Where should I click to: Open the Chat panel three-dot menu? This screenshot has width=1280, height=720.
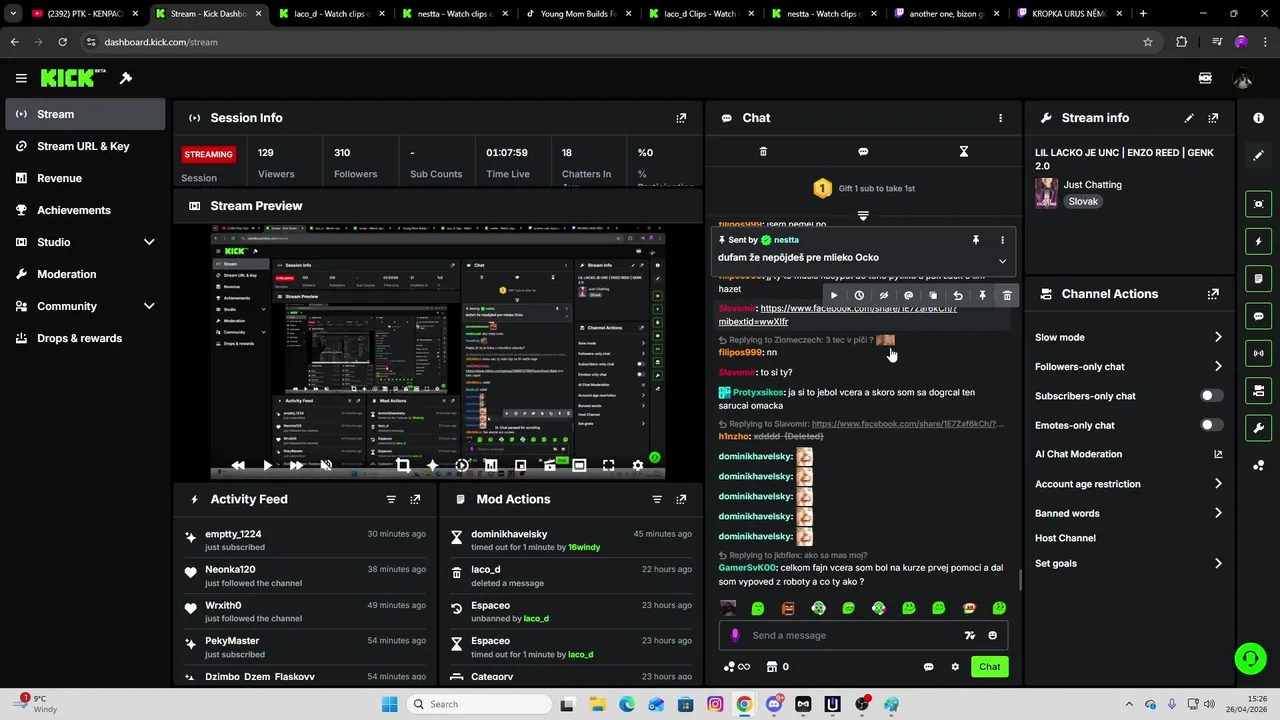coord(1000,118)
